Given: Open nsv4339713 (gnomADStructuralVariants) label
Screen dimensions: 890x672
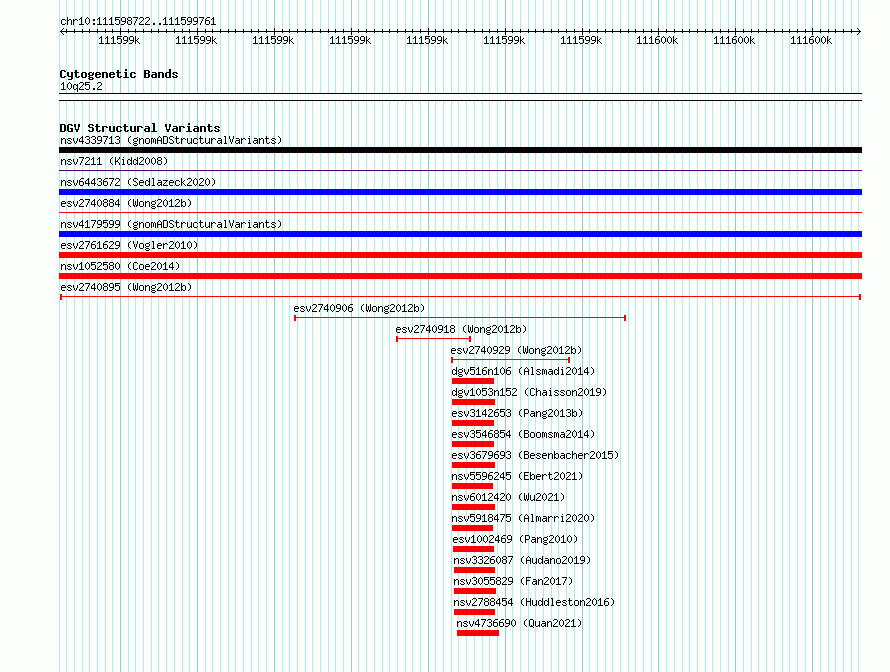Looking at the screenshot, I should click(171, 140).
